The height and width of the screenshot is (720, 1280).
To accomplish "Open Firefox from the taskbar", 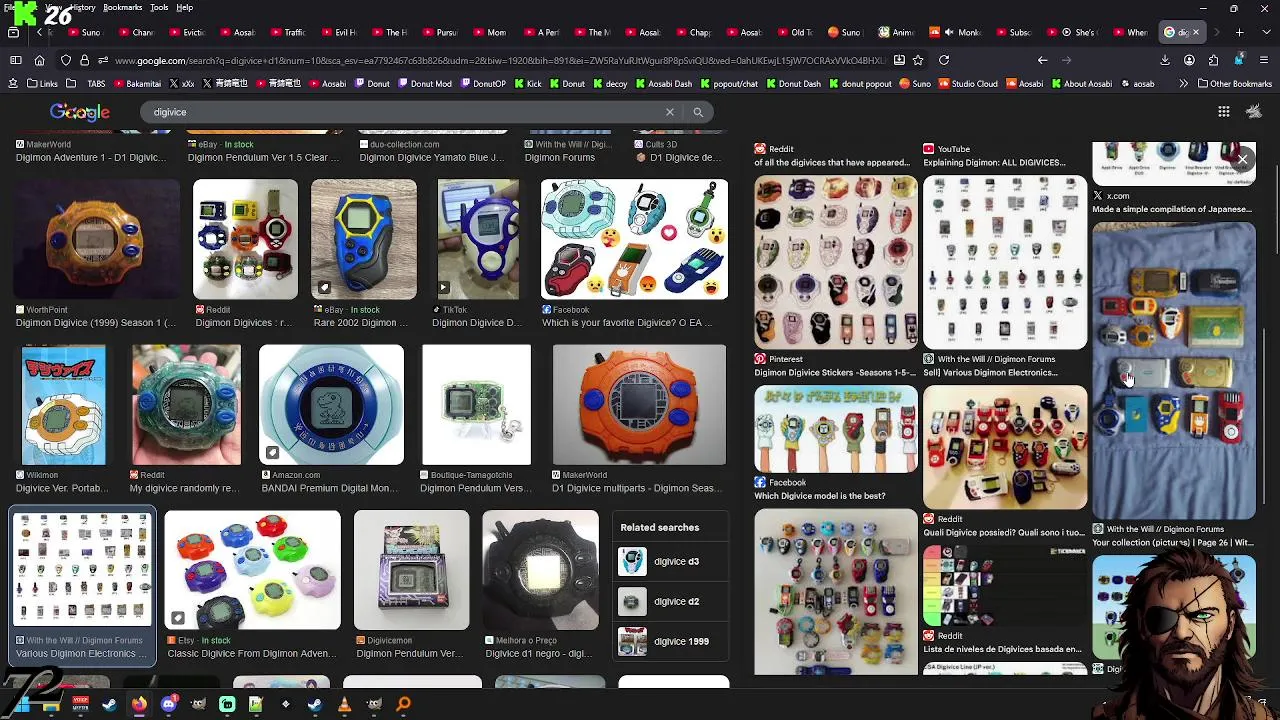I will tap(139, 705).
